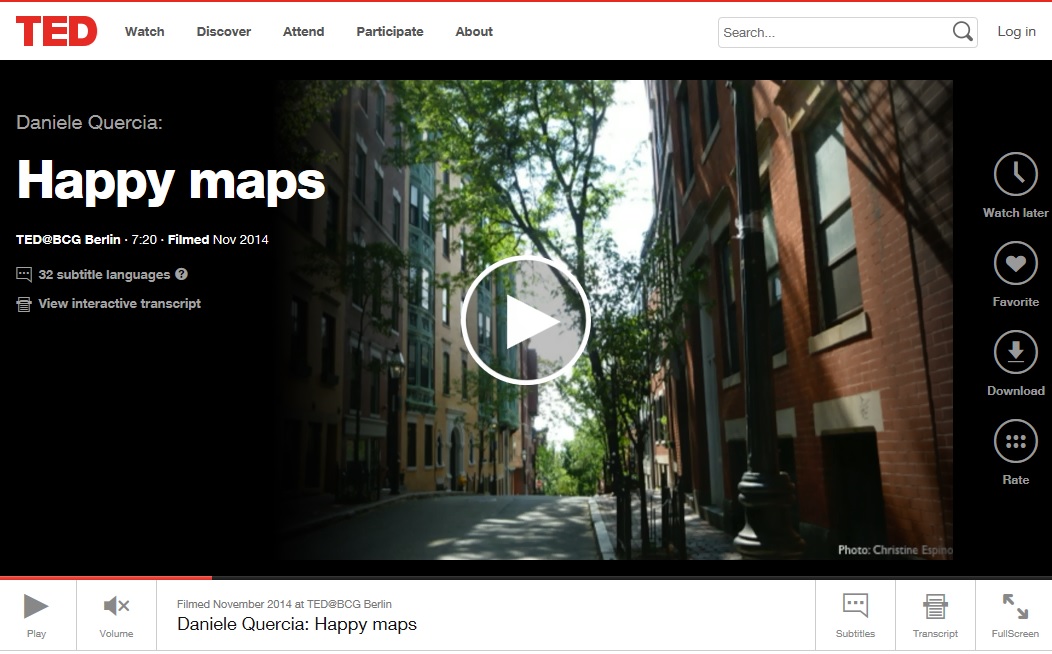Screen dimensions: 1052x654
Task: Expand the Attend menu
Action: tap(303, 32)
